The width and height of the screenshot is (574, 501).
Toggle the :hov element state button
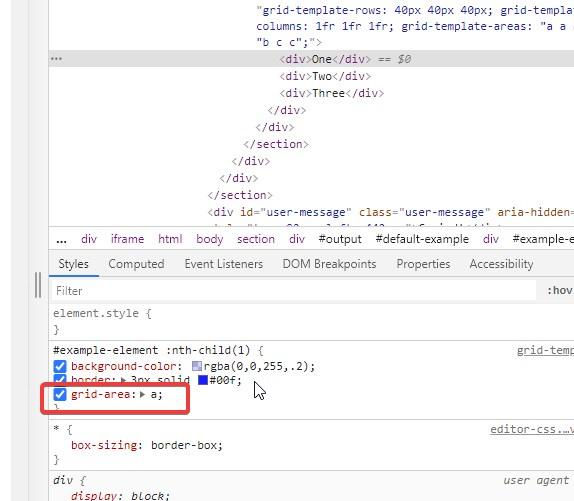(560, 291)
